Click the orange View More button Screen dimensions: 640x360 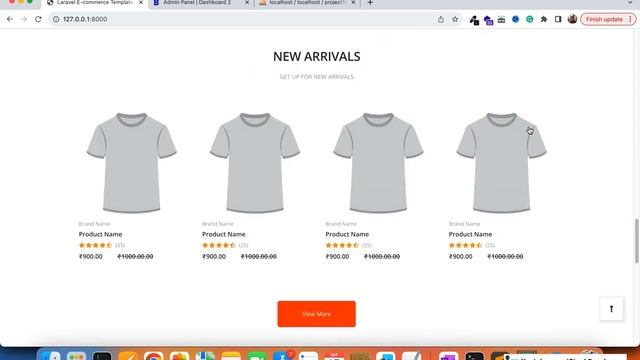click(316, 314)
